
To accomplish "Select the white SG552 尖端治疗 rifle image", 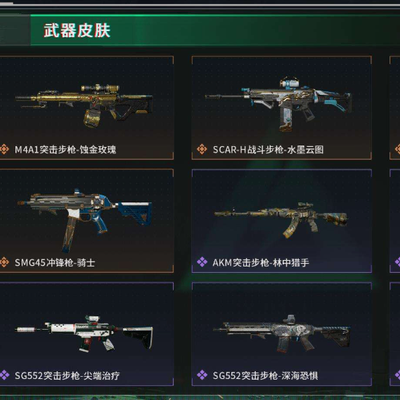I will 84,333.
